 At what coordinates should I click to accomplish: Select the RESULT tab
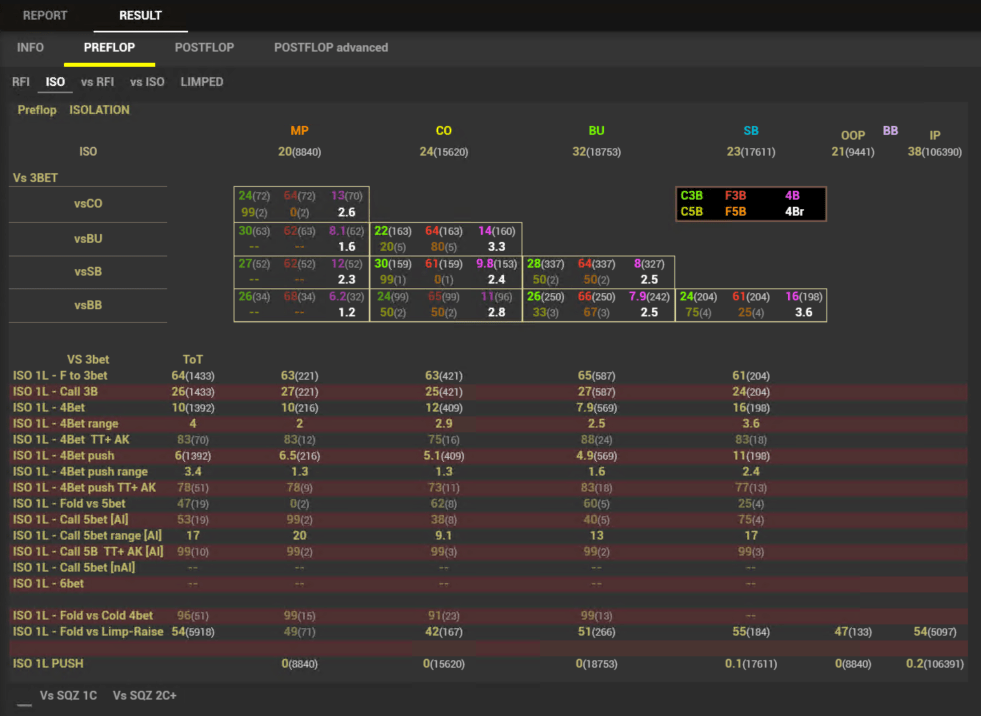pyautogui.click(x=140, y=16)
